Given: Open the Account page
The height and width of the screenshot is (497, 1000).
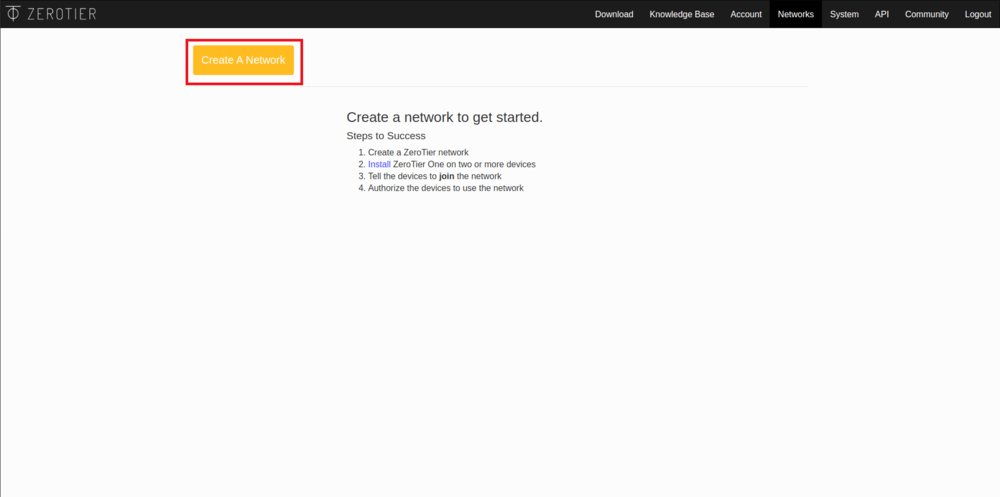Looking at the screenshot, I should [x=746, y=14].
